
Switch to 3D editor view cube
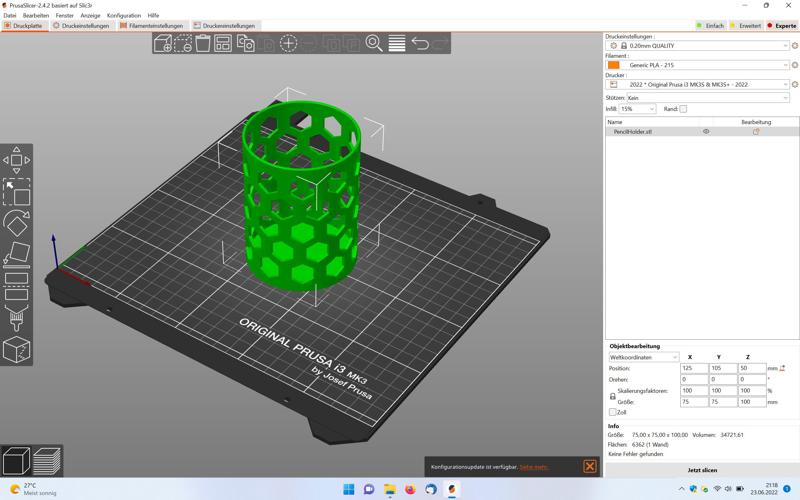[x=16, y=461]
